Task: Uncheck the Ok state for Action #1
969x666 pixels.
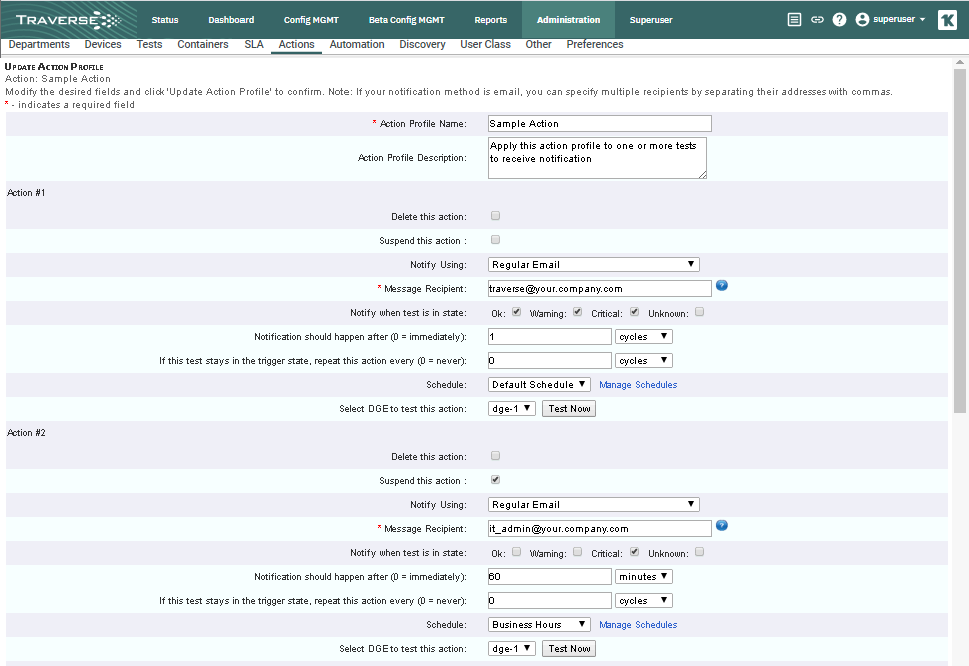Action: point(517,312)
